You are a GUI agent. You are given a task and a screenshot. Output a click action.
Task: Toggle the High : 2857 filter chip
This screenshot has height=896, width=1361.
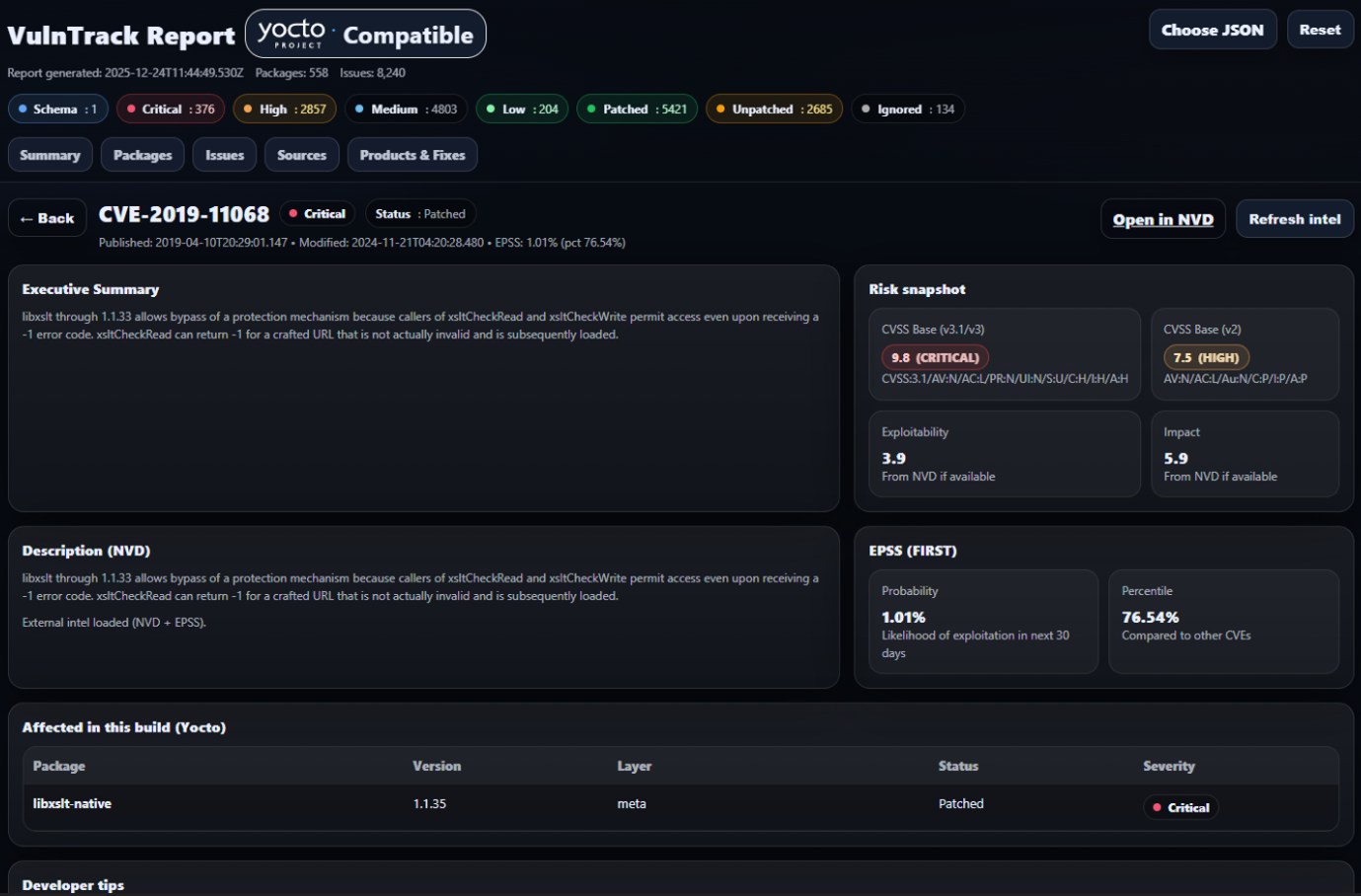[x=285, y=109]
